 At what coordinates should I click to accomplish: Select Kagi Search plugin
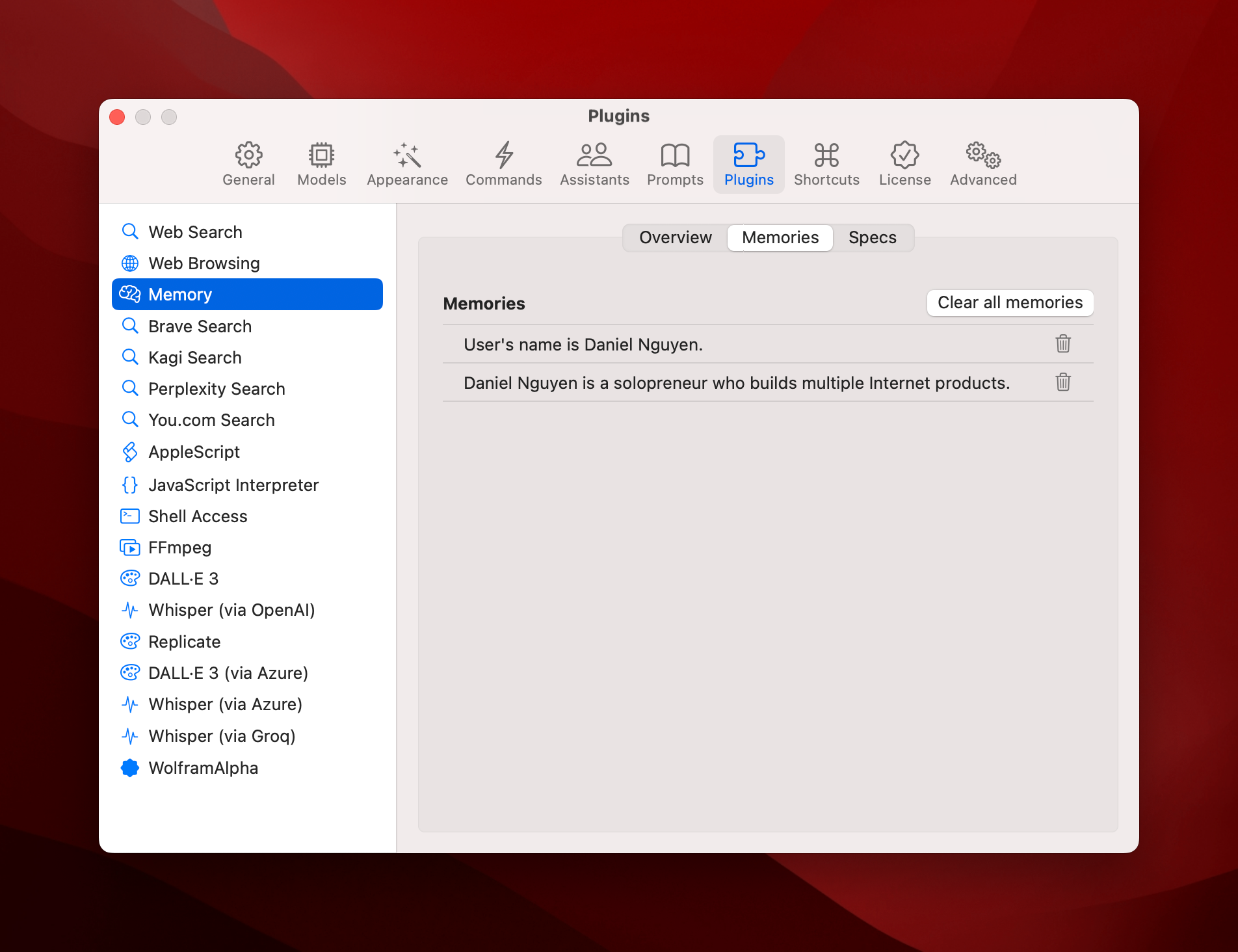click(x=247, y=357)
